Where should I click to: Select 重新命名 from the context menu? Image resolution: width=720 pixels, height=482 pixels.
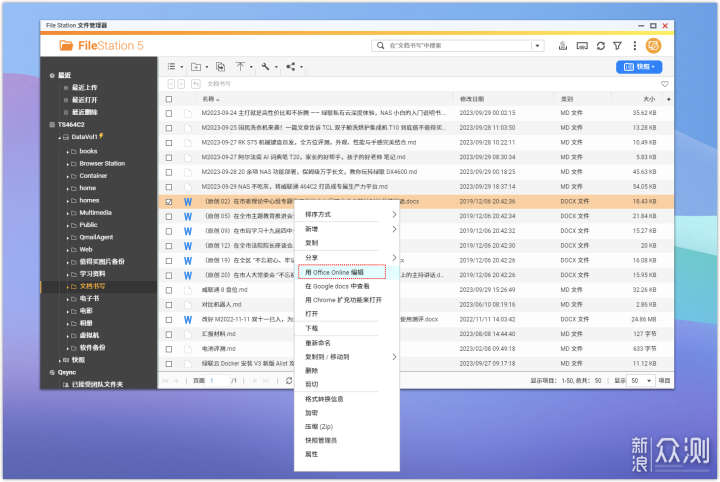tap(318, 343)
